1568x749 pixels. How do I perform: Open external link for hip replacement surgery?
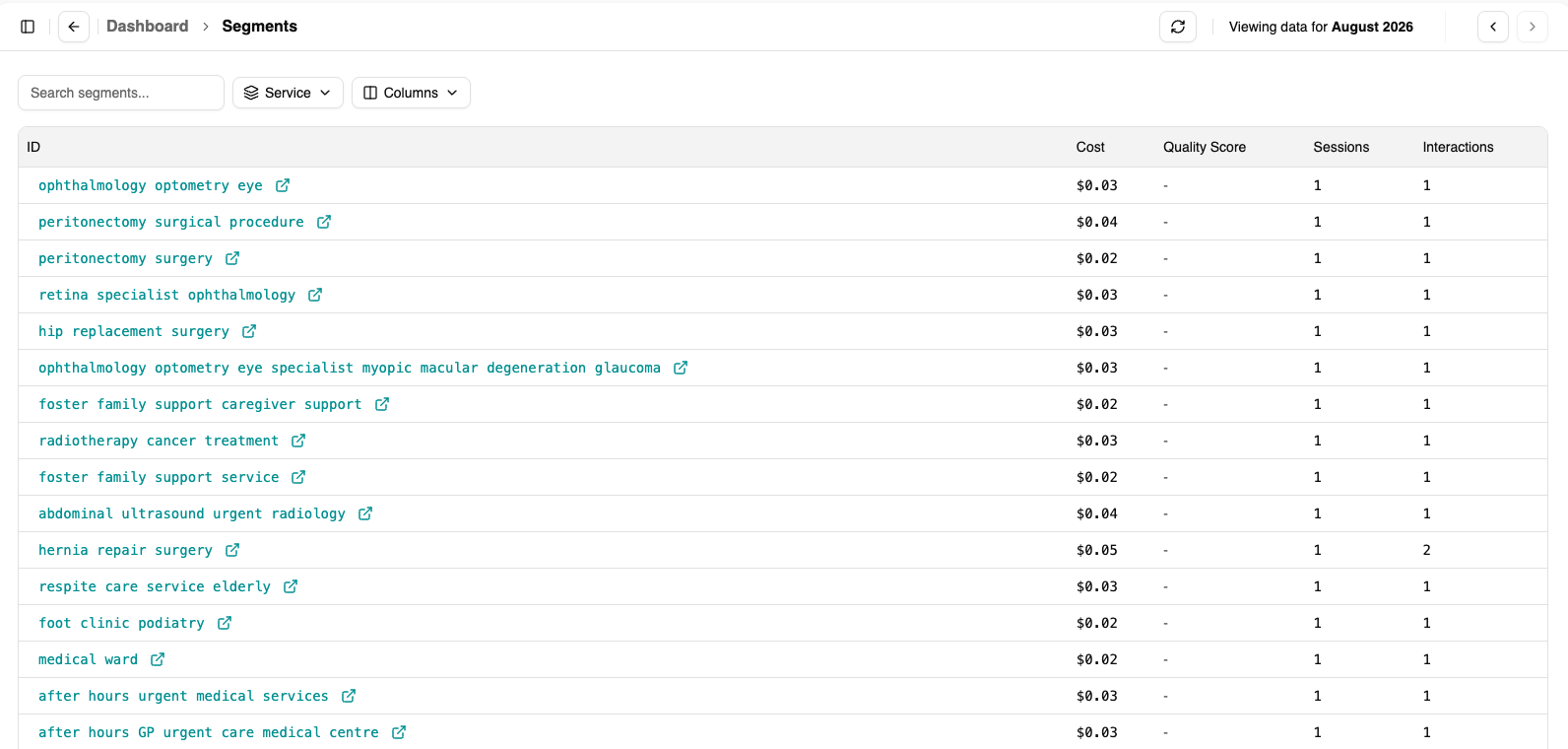(x=249, y=331)
